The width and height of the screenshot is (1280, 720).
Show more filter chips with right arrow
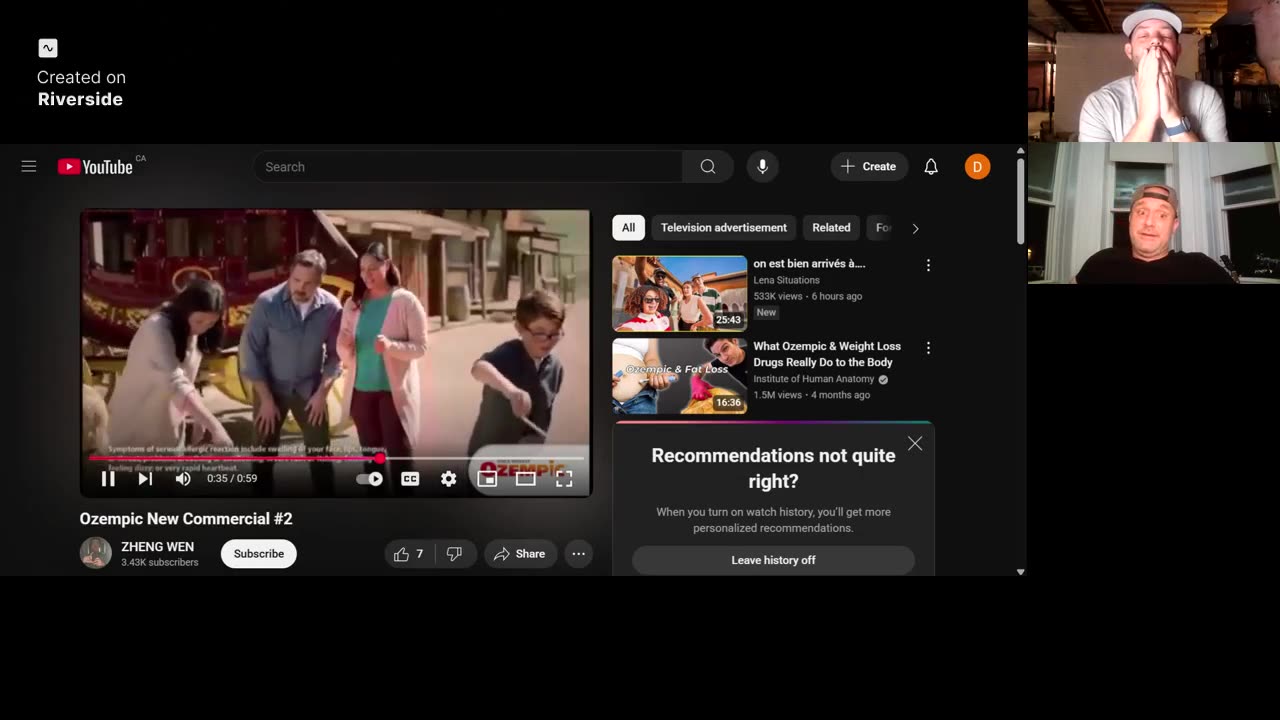click(x=915, y=228)
